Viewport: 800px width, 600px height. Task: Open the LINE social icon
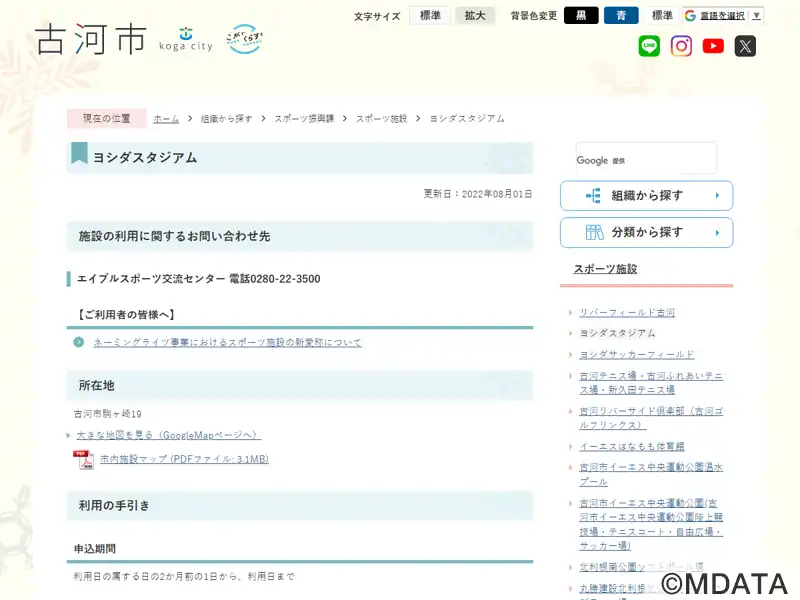click(650, 46)
